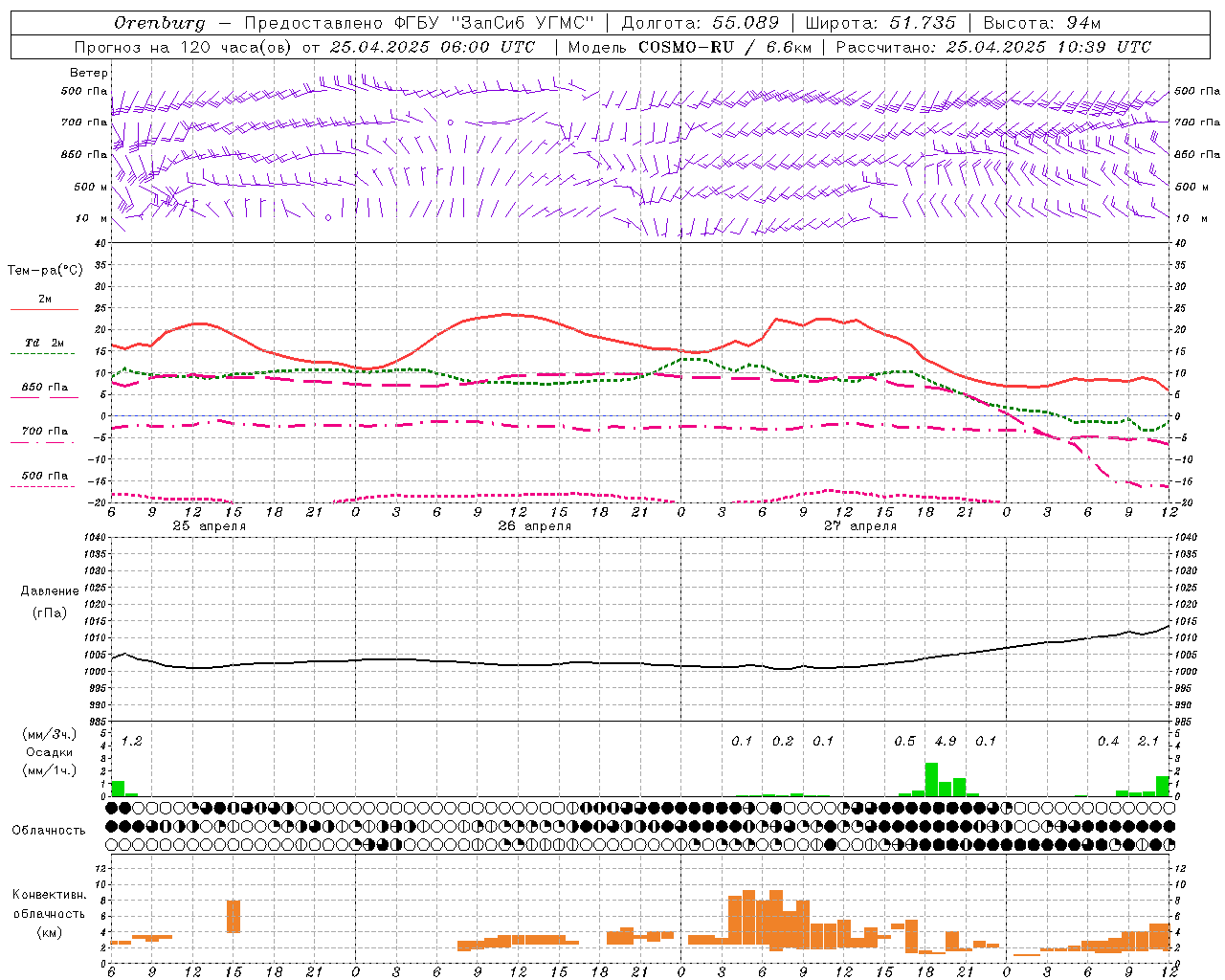The image size is (1225, 980).
Task: Click the Ветер wind panel label
Action: point(89,73)
